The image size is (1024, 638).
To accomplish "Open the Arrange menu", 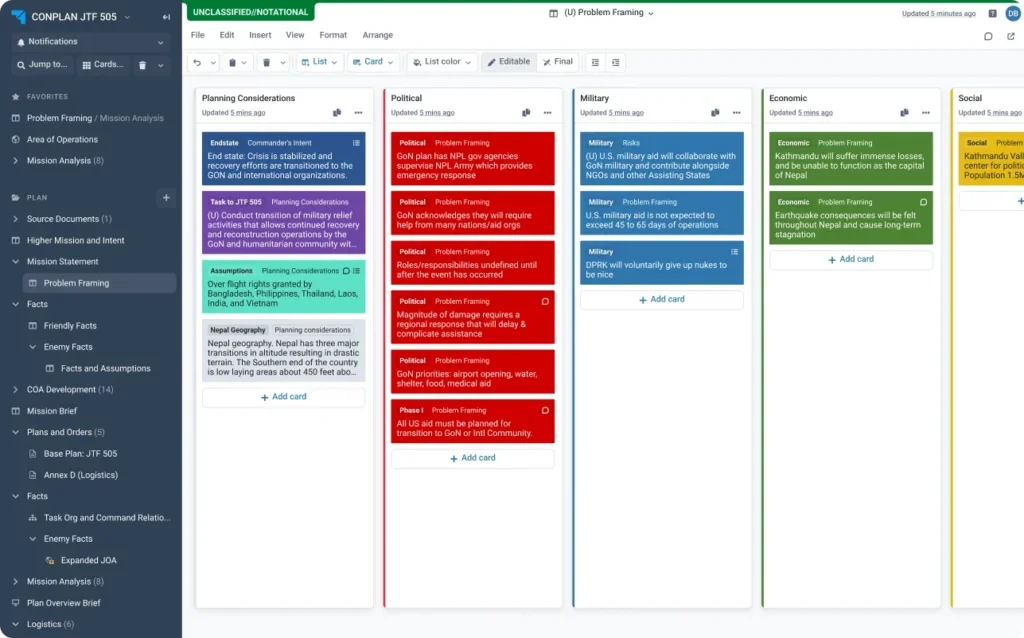I will [x=377, y=35].
